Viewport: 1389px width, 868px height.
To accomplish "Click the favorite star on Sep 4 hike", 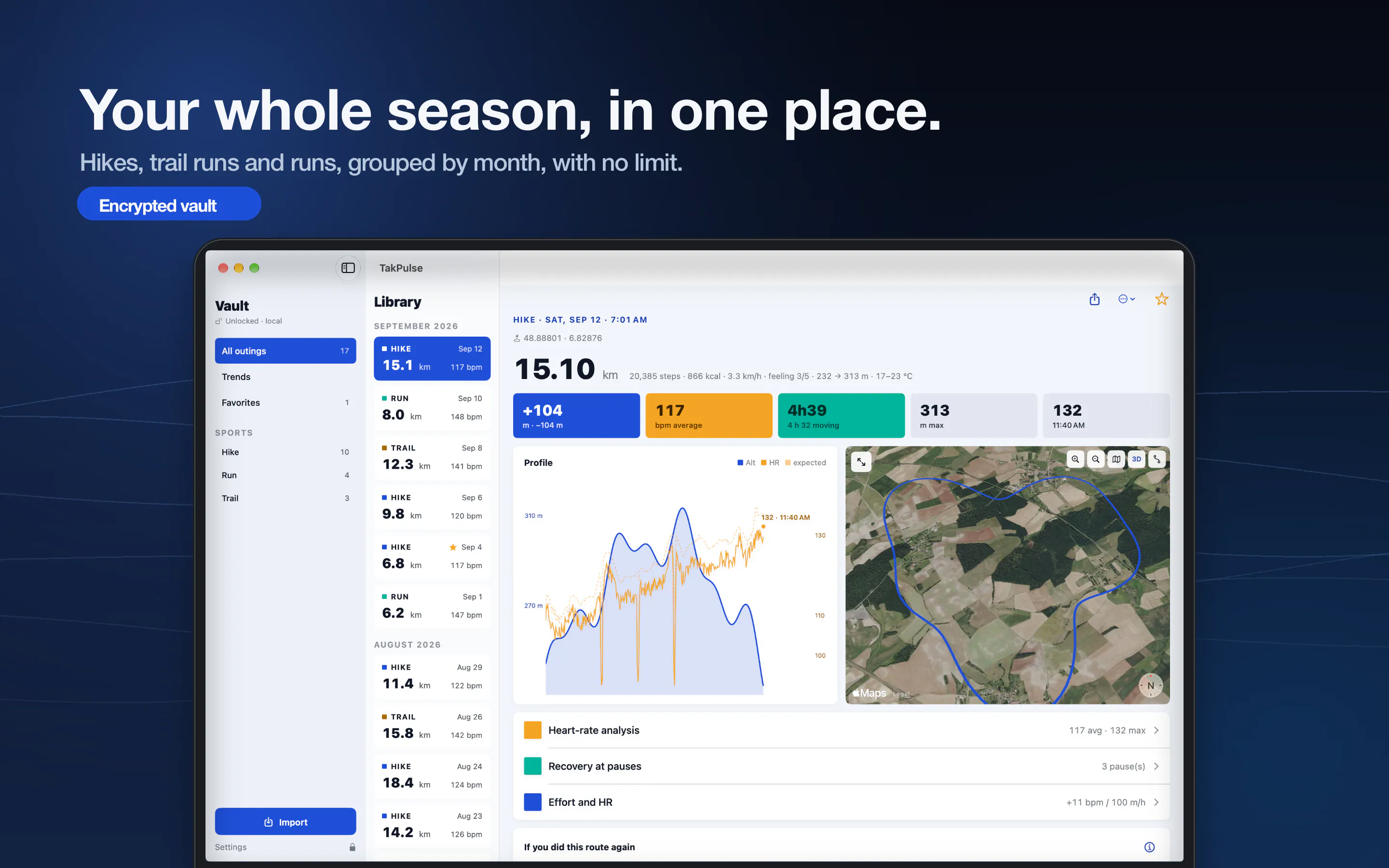I will point(453,547).
